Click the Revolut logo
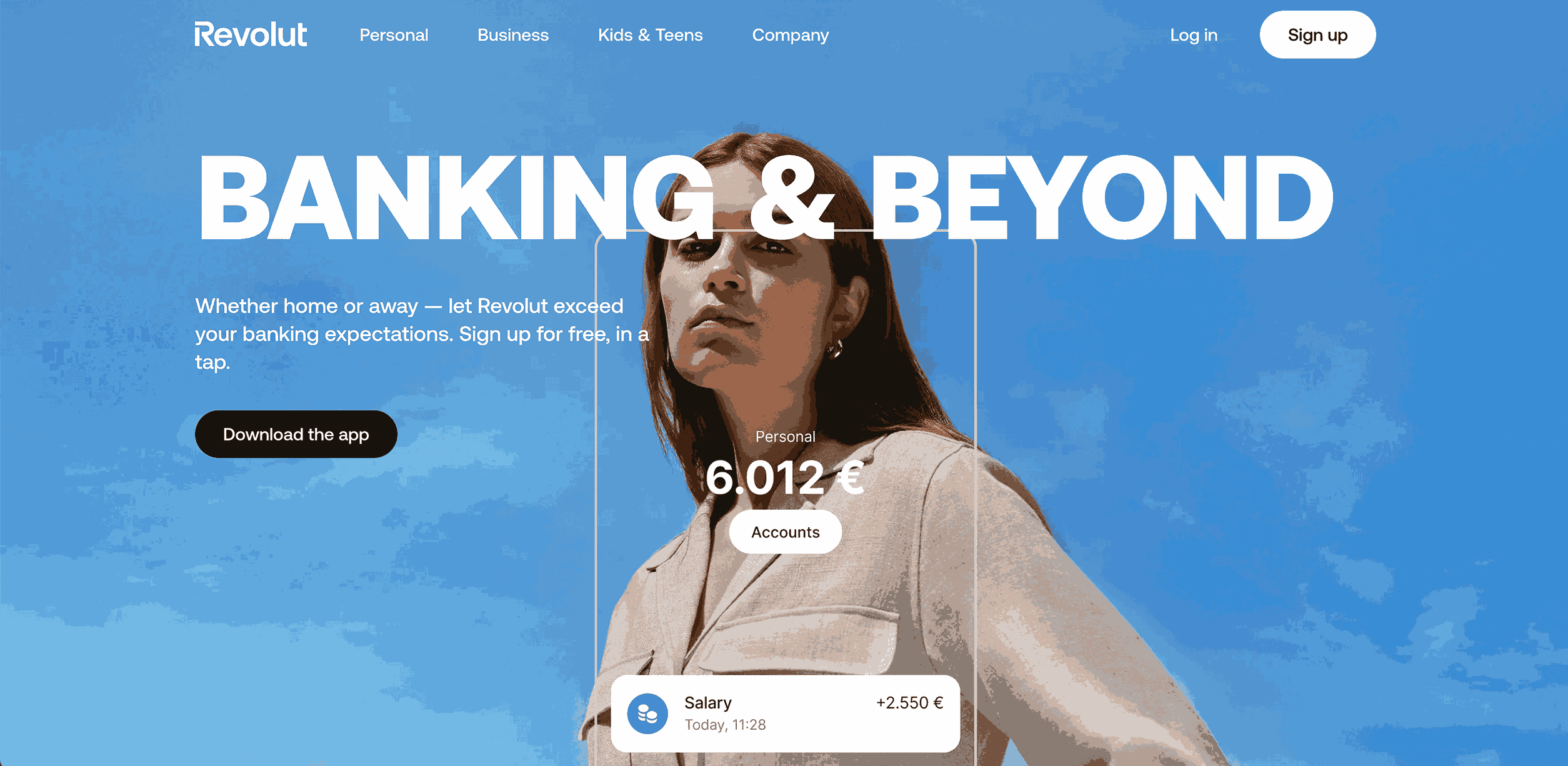This screenshot has width=1568, height=766. (x=251, y=35)
